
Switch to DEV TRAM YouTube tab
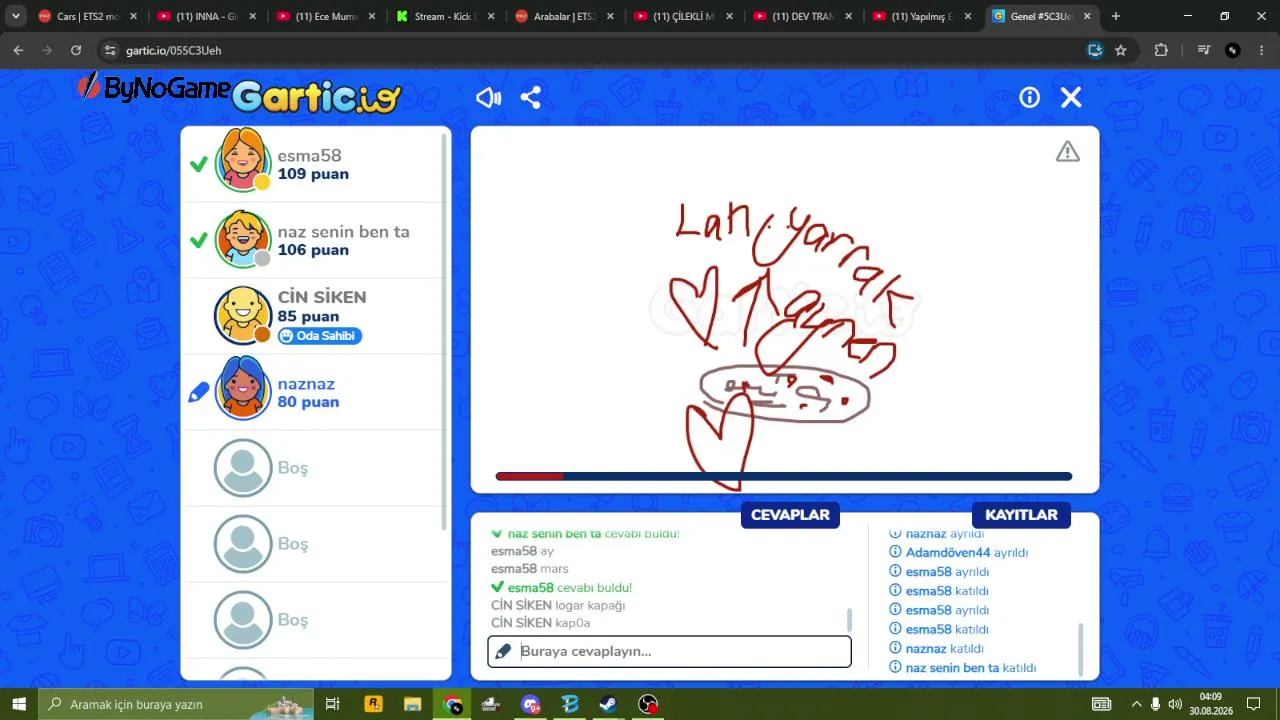click(x=800, y=16)
